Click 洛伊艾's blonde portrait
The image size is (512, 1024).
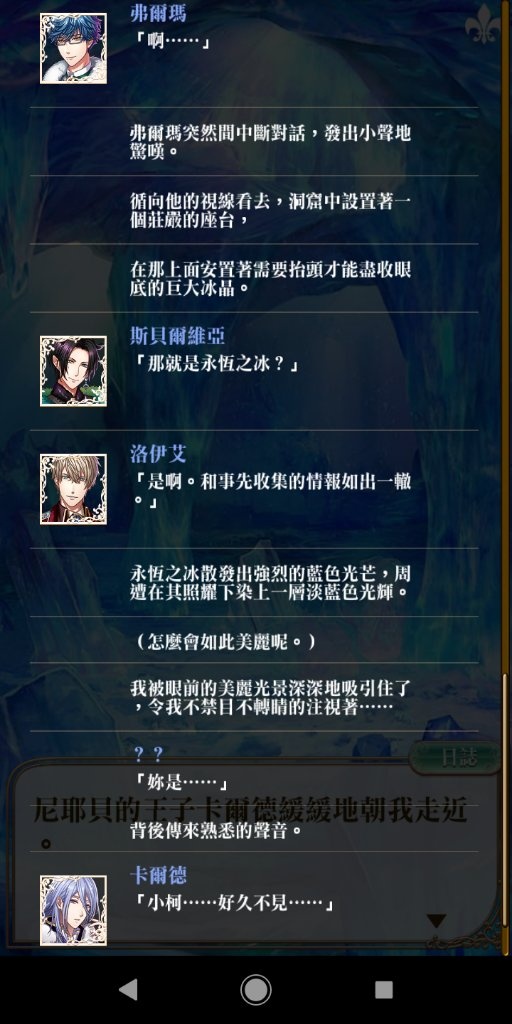point(73,489)
